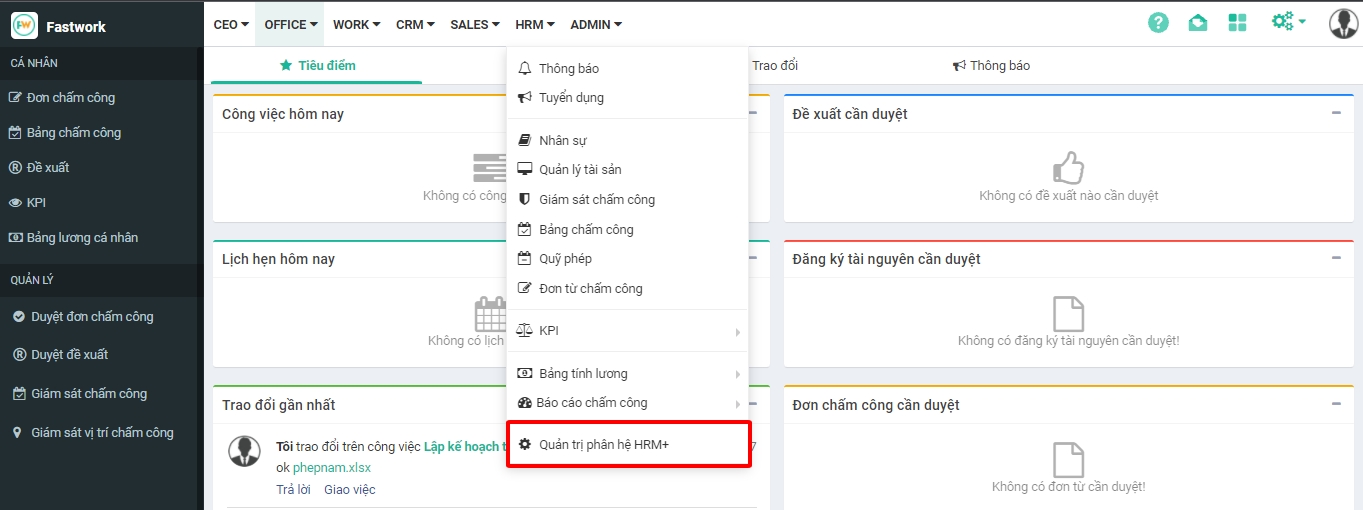
Task: Click the Trả lời reply link
Action: [x=293, y=490]
